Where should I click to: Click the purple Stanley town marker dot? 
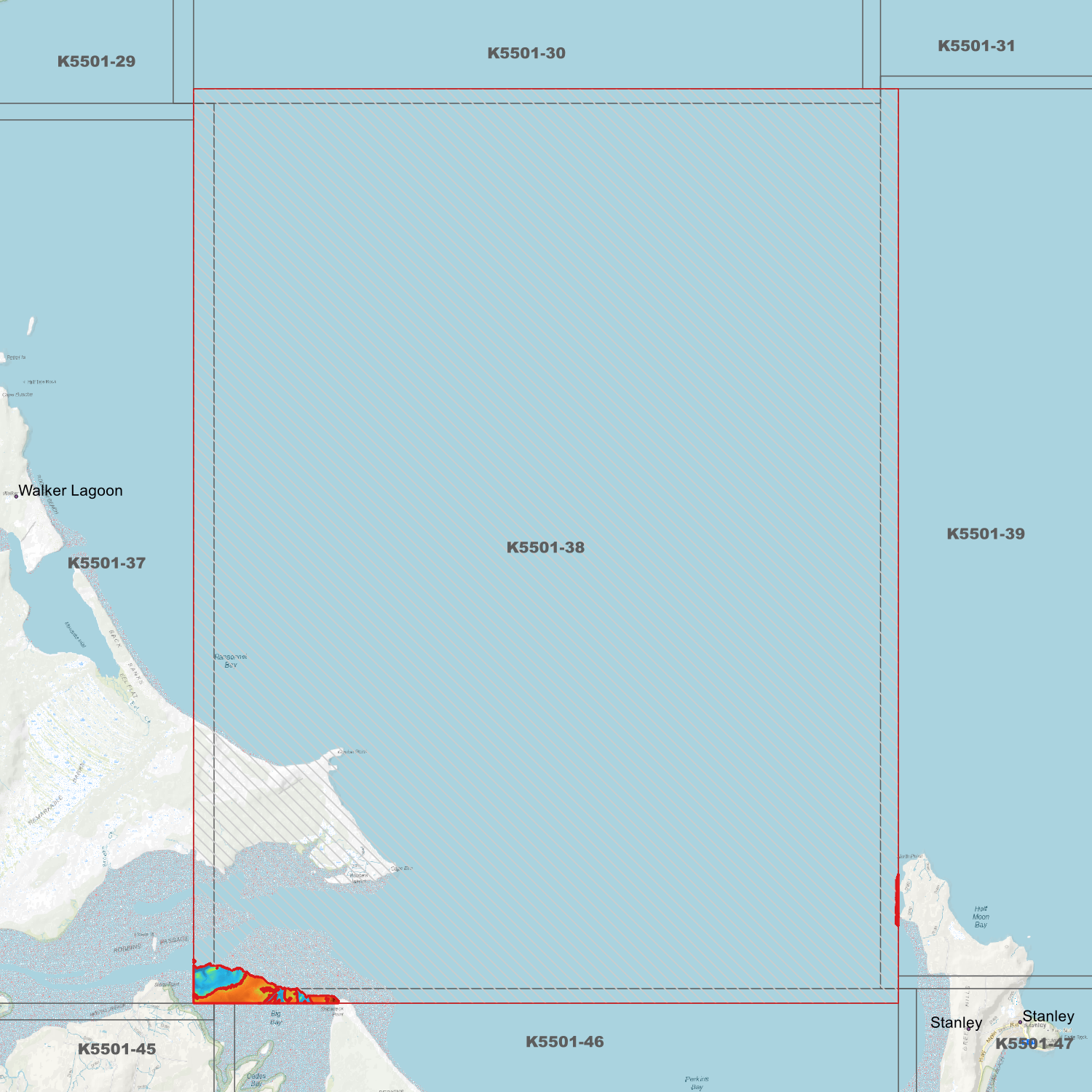coord(1020,1022)
